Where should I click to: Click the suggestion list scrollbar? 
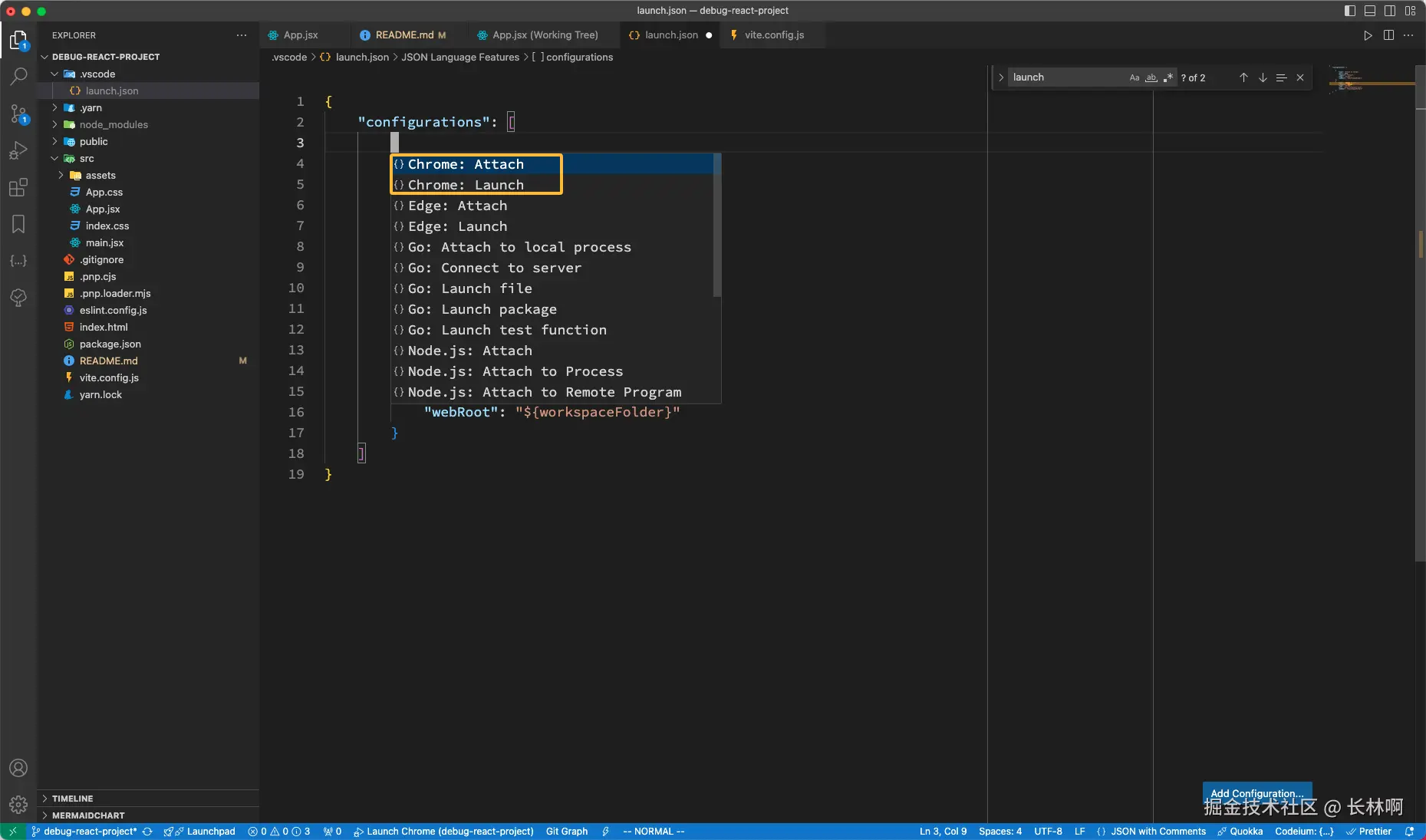[717, 225]
